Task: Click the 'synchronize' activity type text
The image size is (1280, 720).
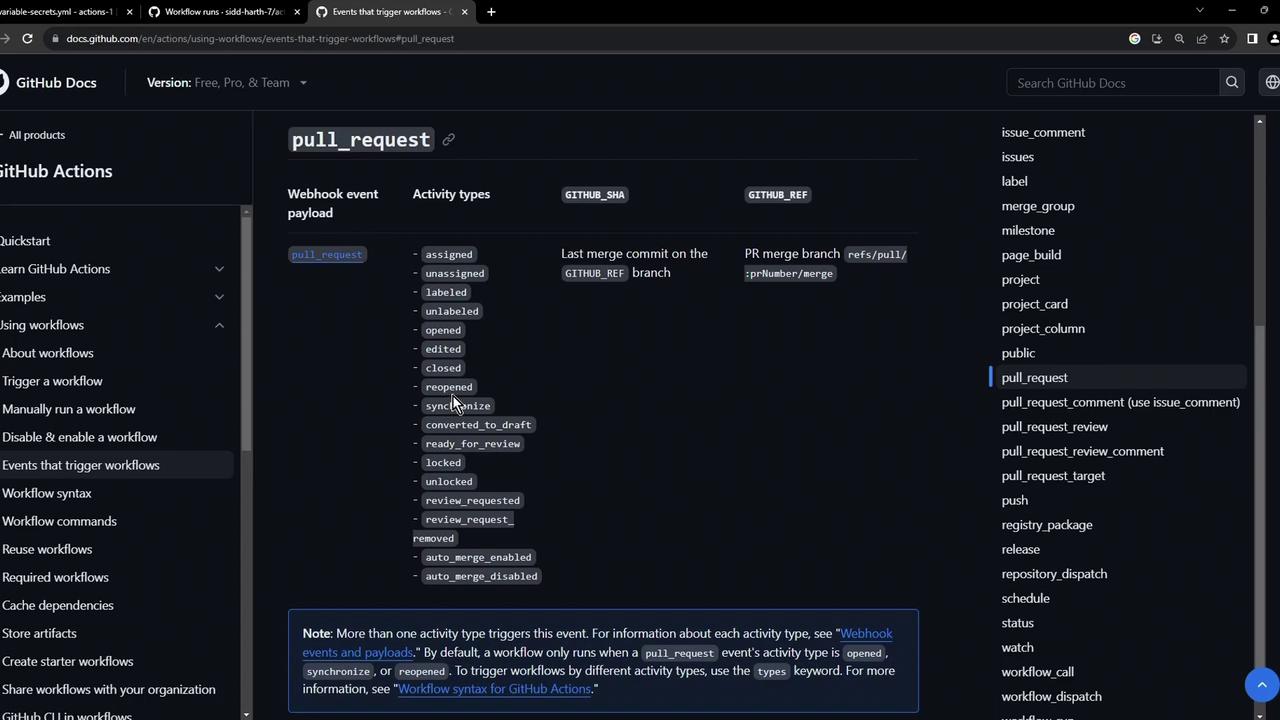Action: point(458,406)
